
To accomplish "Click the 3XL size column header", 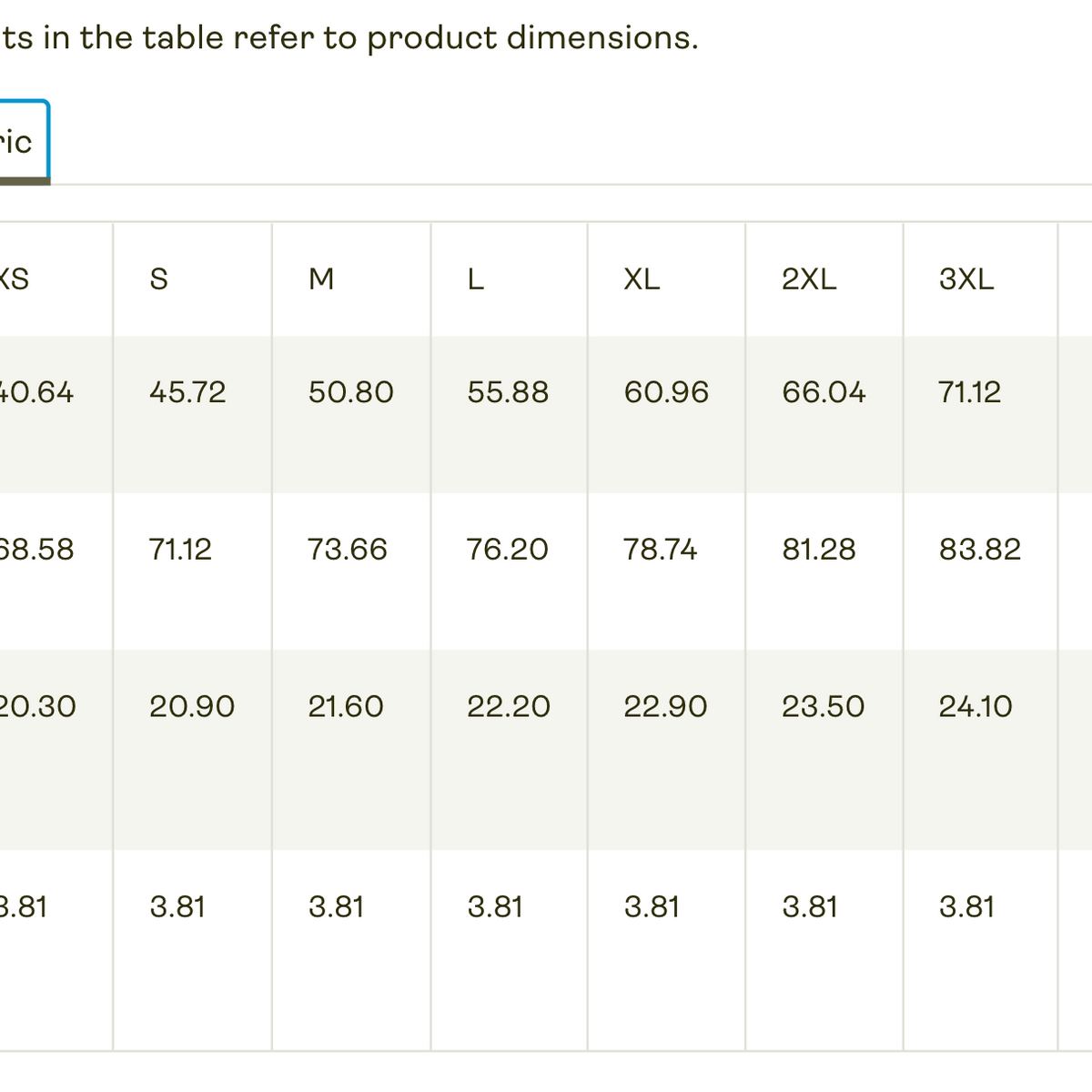I will point(966,278).
